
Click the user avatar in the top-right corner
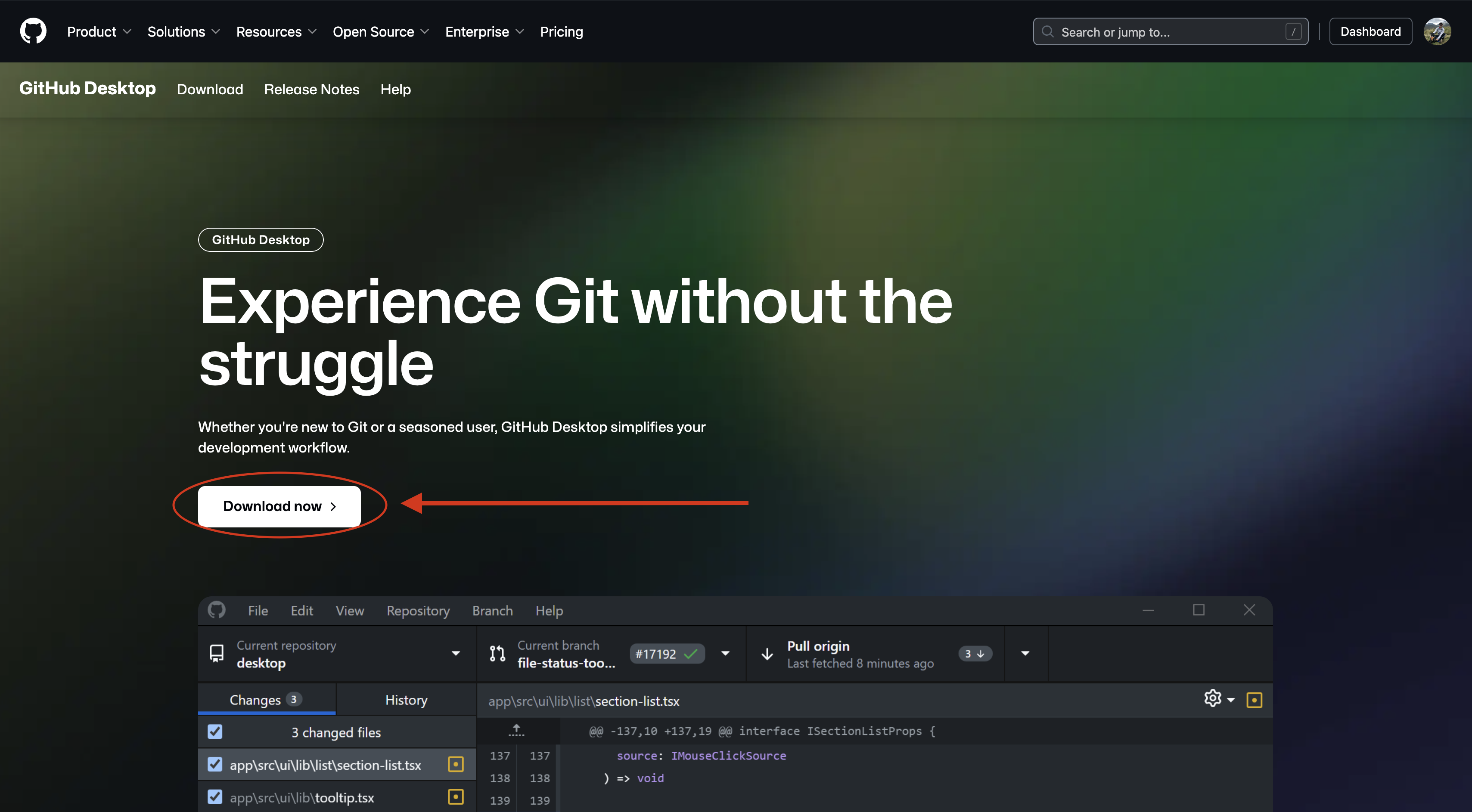1438,31
